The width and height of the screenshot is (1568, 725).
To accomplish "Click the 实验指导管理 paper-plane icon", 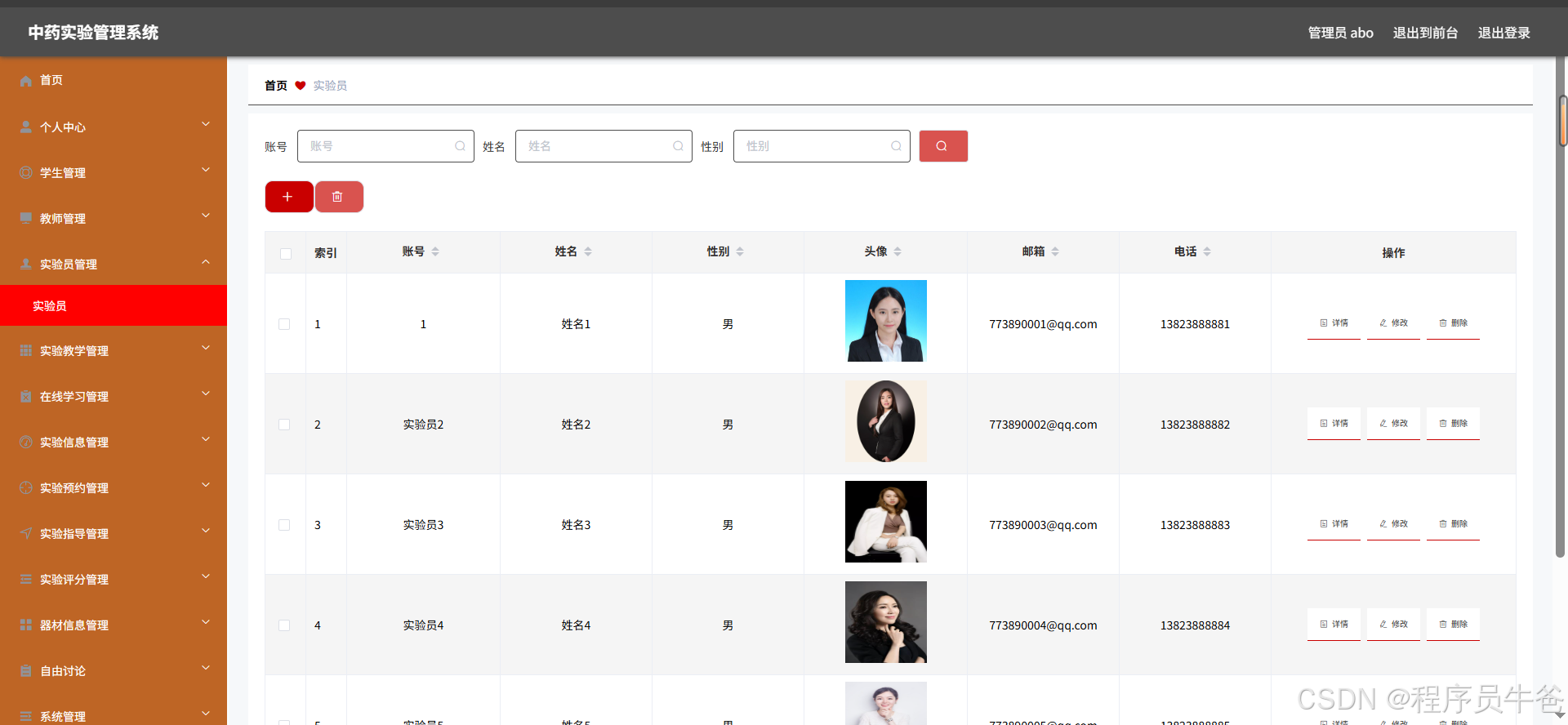I will click(26, 533).
